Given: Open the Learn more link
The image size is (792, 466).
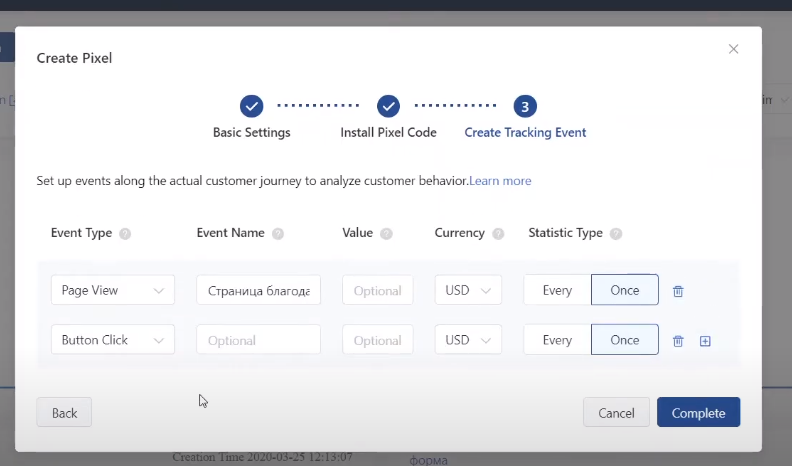Looking at the screenshot, I should coord(500,181).
